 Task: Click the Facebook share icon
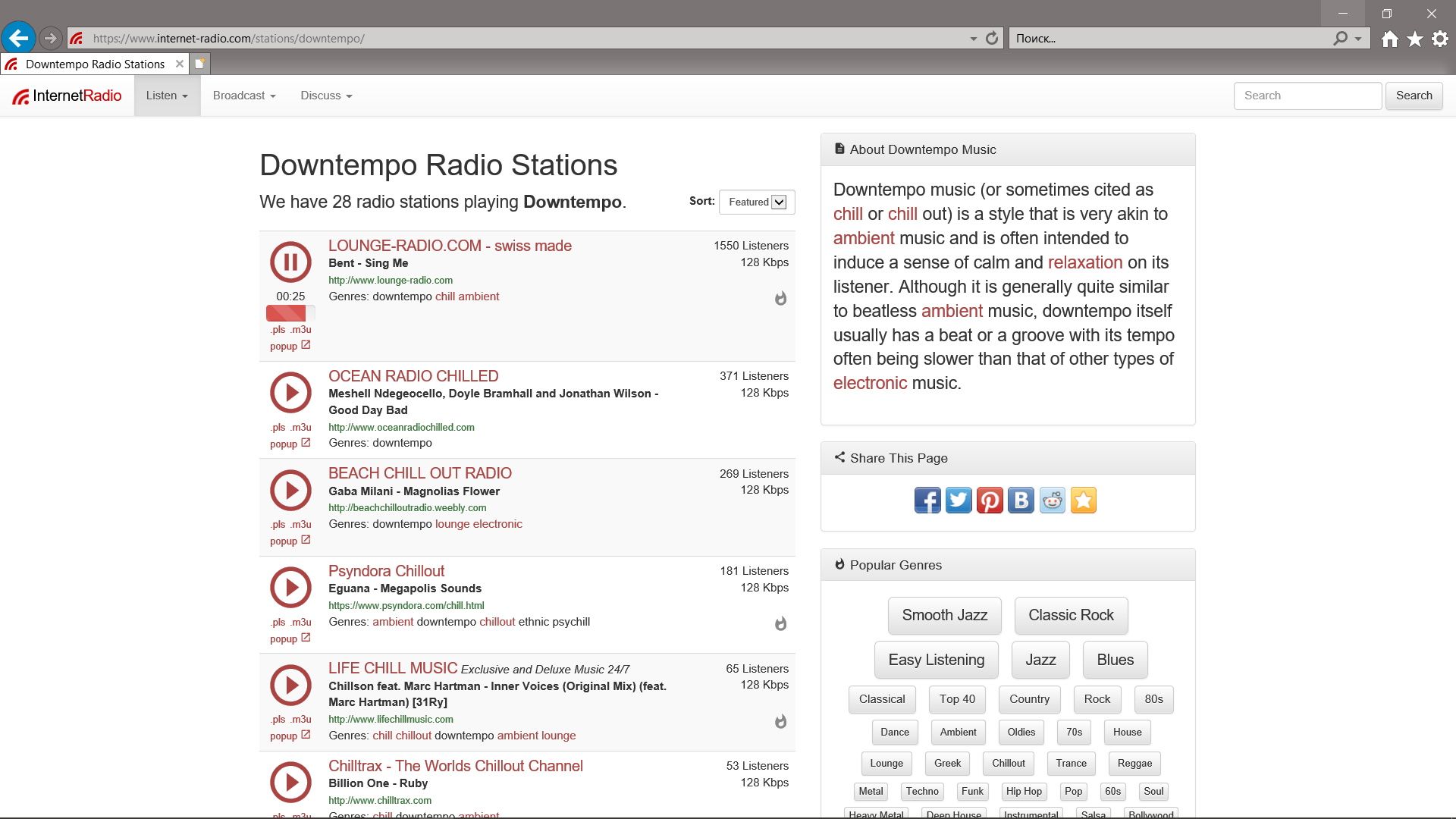click(927, 500)
